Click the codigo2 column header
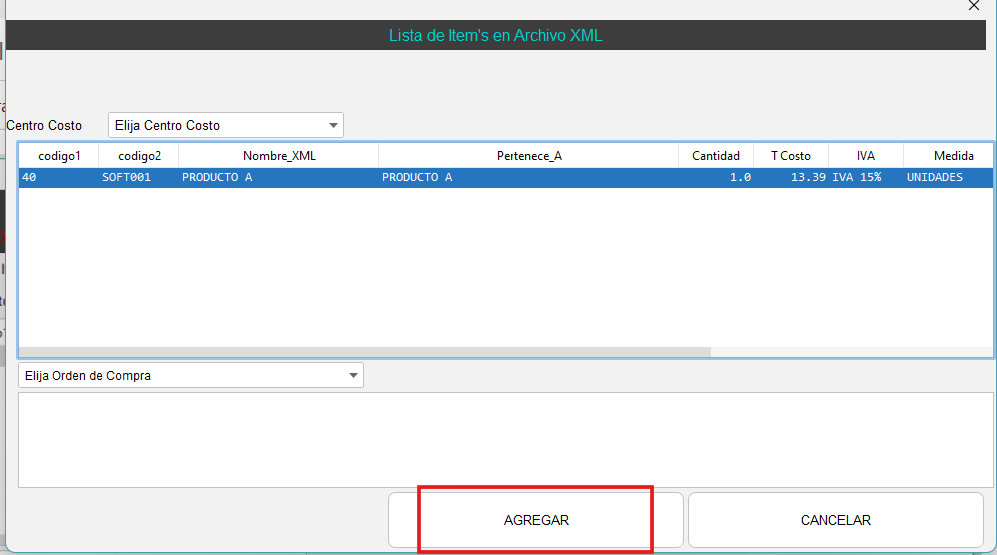Screen dimensions: 997x555 tap(138, 155)
